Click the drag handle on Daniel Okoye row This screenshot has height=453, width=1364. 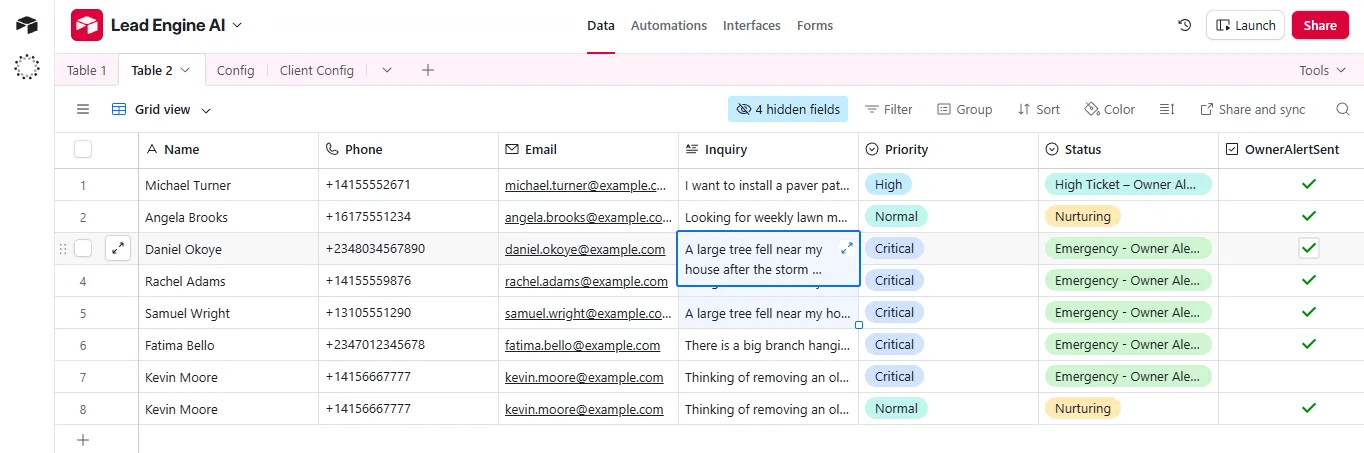(x=64, y=248)
